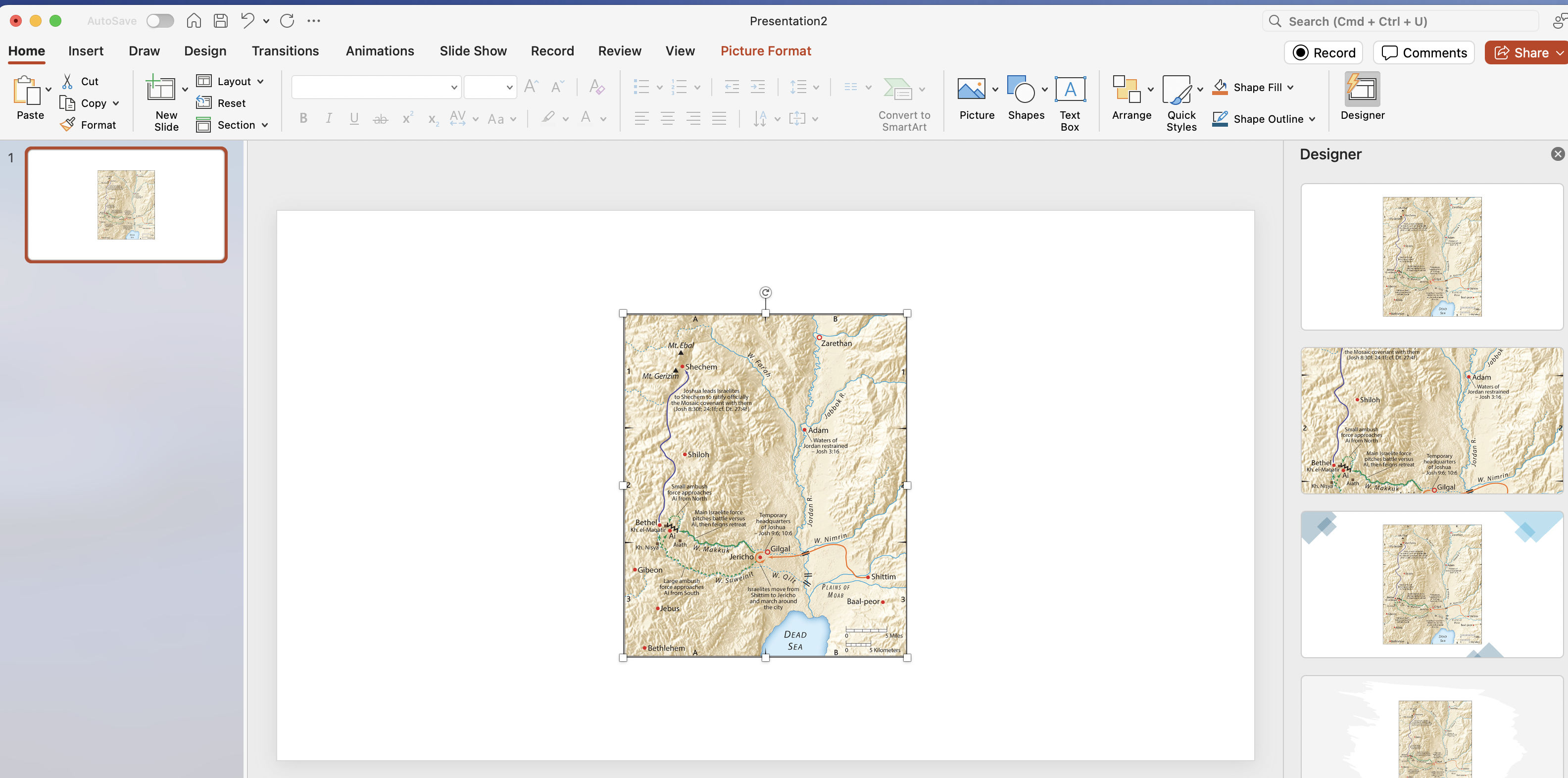
Task: Open the Insert tab
Action: [86, 51]
